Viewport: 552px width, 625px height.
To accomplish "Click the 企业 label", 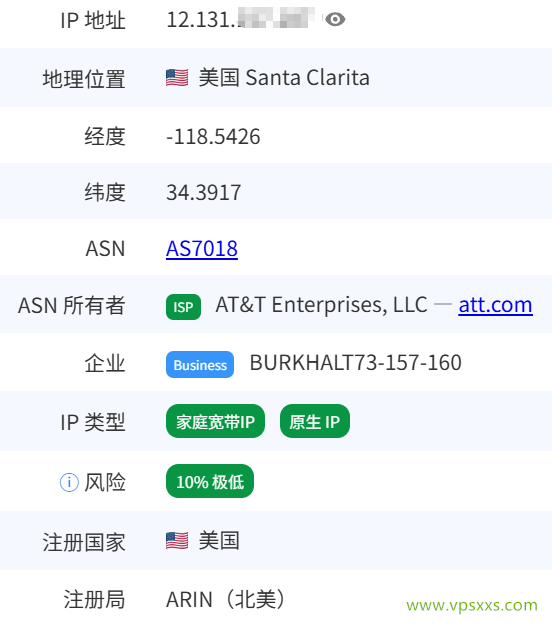I will [105, 364].
